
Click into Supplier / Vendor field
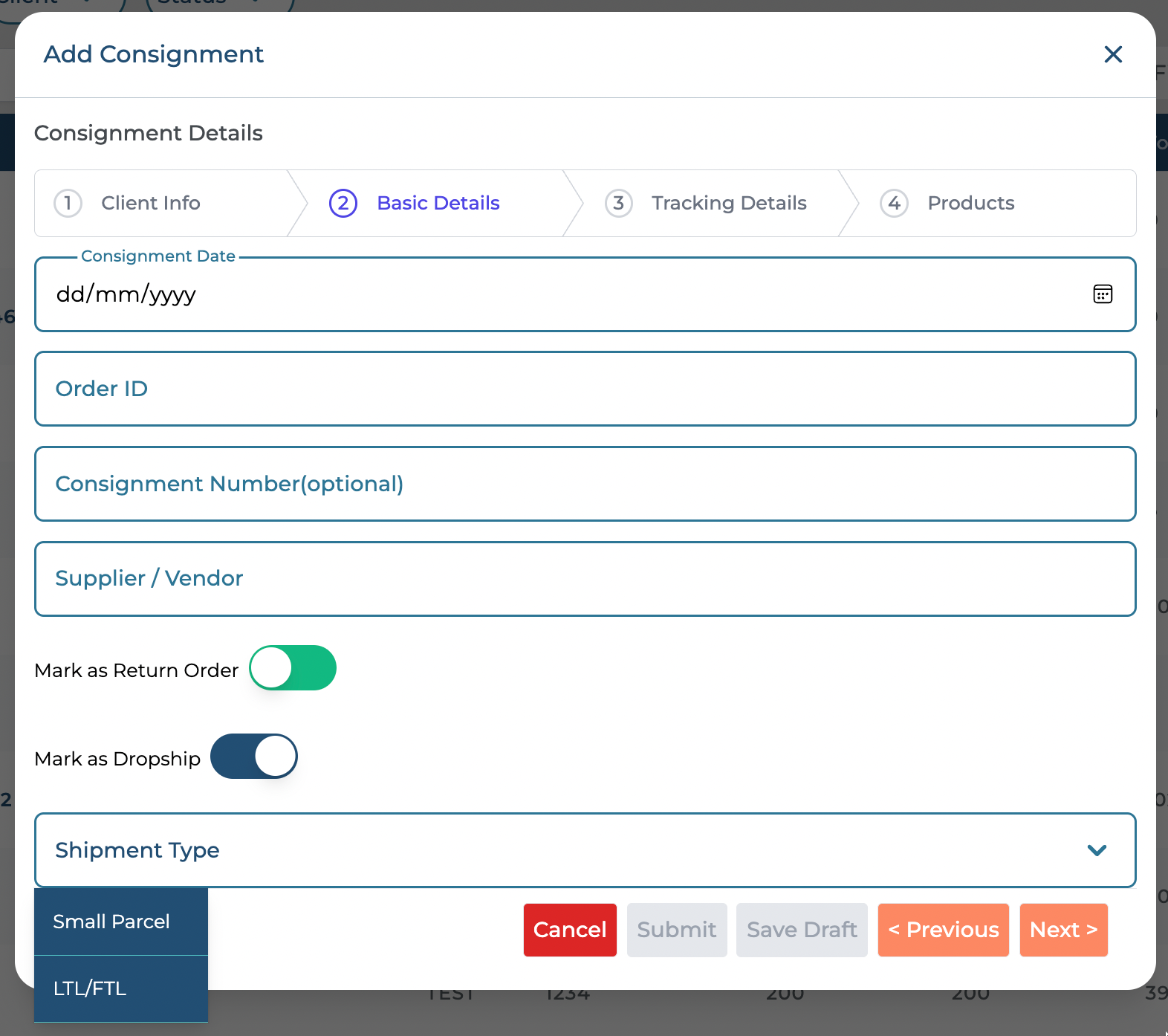[585, 579]
